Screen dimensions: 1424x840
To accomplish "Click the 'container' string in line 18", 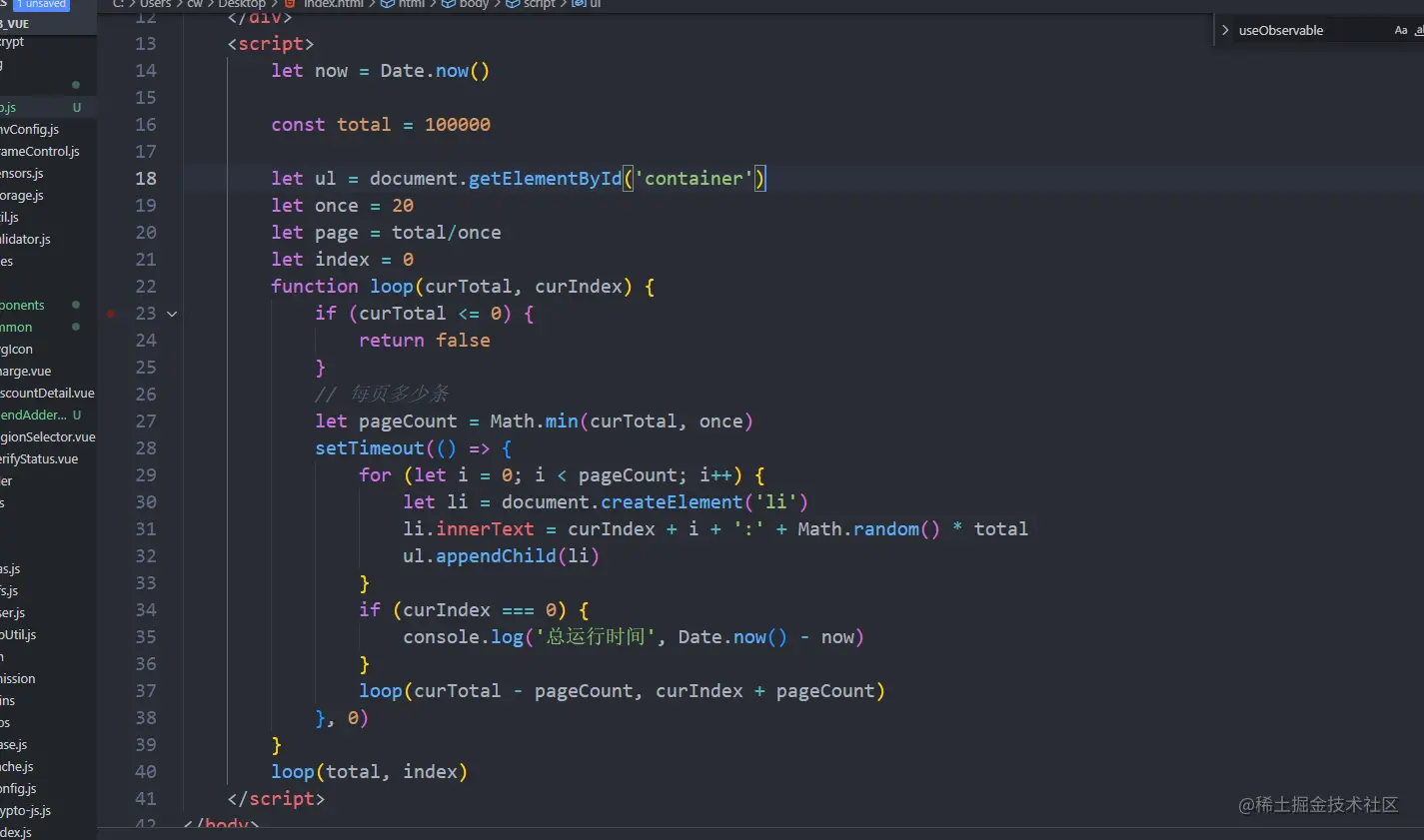I will (695, 178).
